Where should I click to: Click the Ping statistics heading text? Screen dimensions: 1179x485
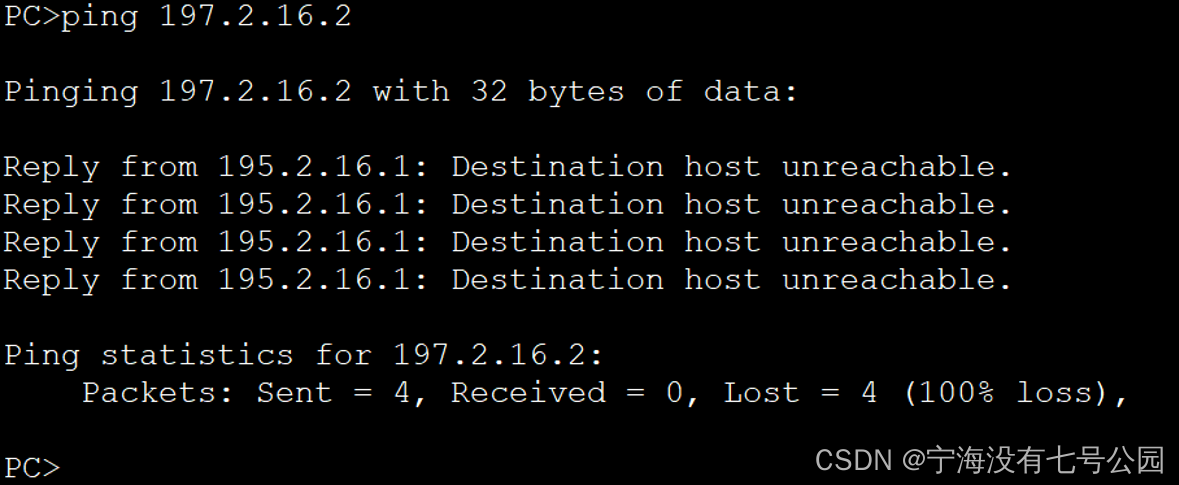click(150, 355)
